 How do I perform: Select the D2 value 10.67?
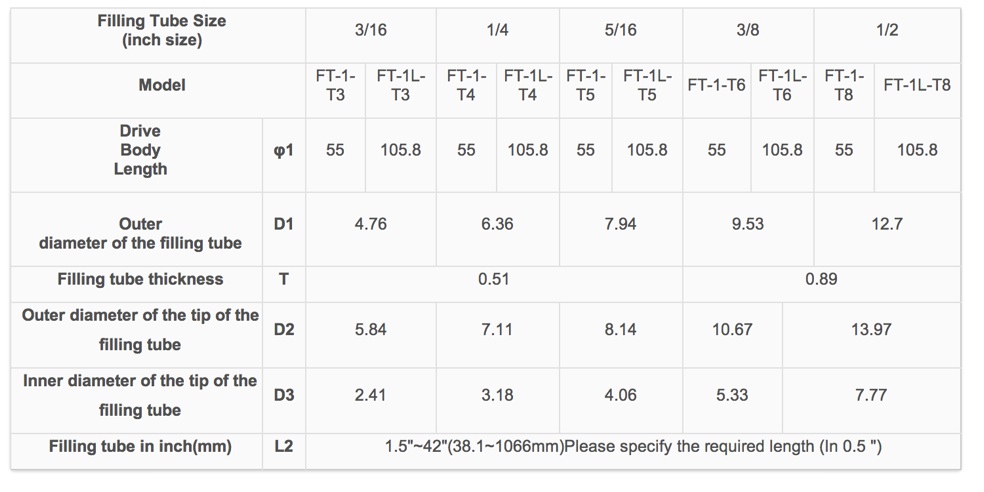click(x=732, y=329)
